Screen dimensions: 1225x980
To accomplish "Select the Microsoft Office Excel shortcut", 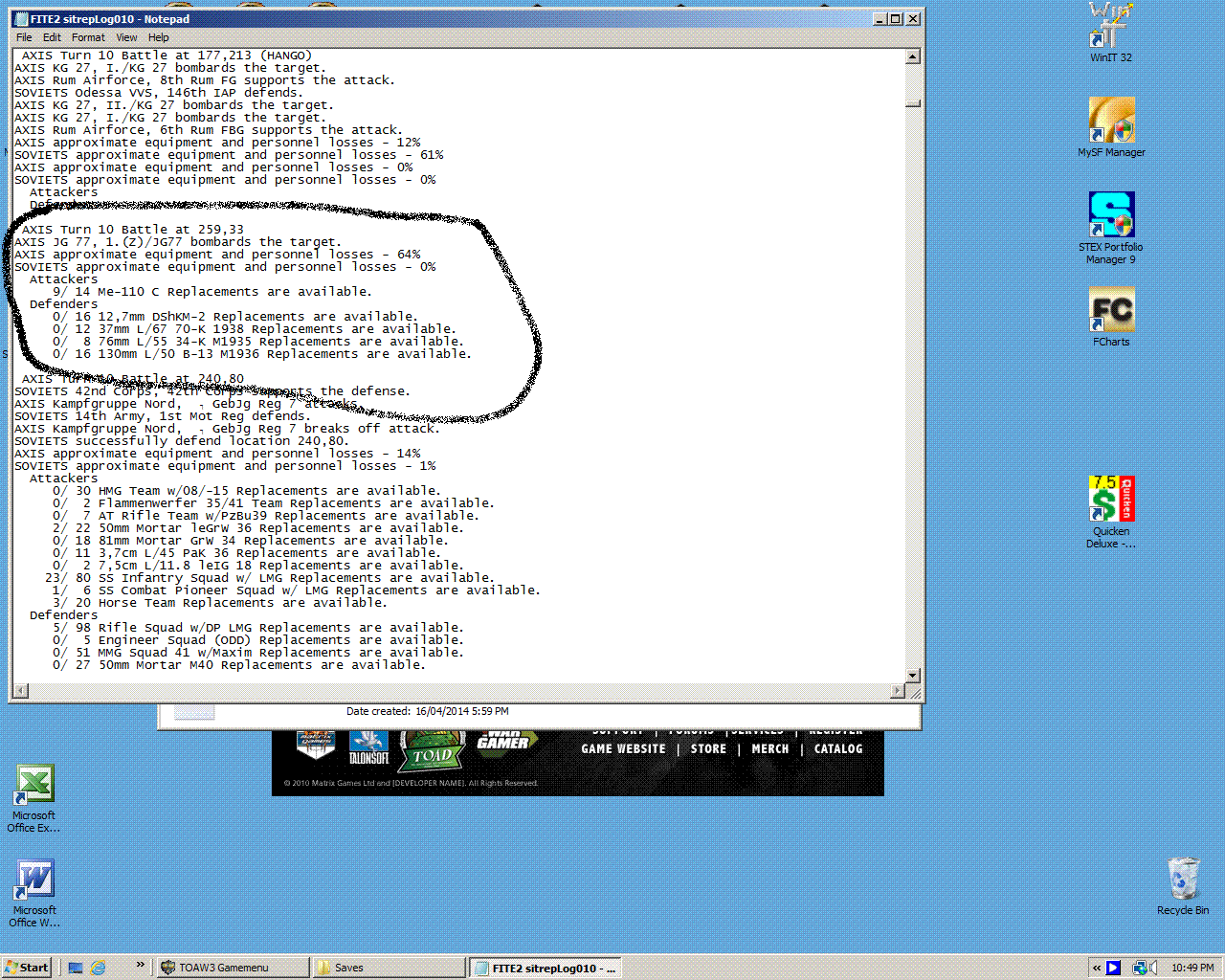I will 33,798.
